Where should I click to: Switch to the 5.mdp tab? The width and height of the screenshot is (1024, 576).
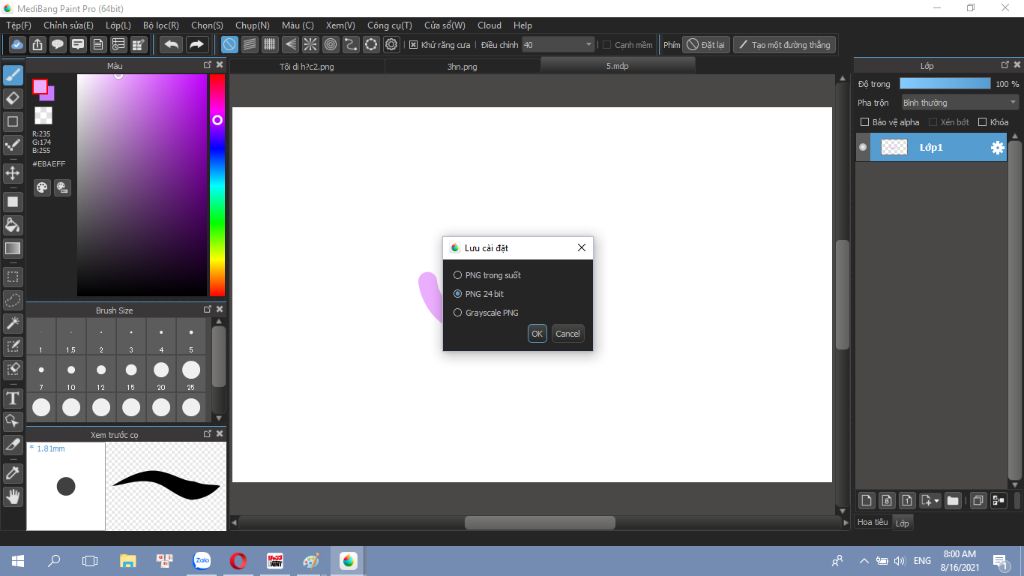[618, 66]
